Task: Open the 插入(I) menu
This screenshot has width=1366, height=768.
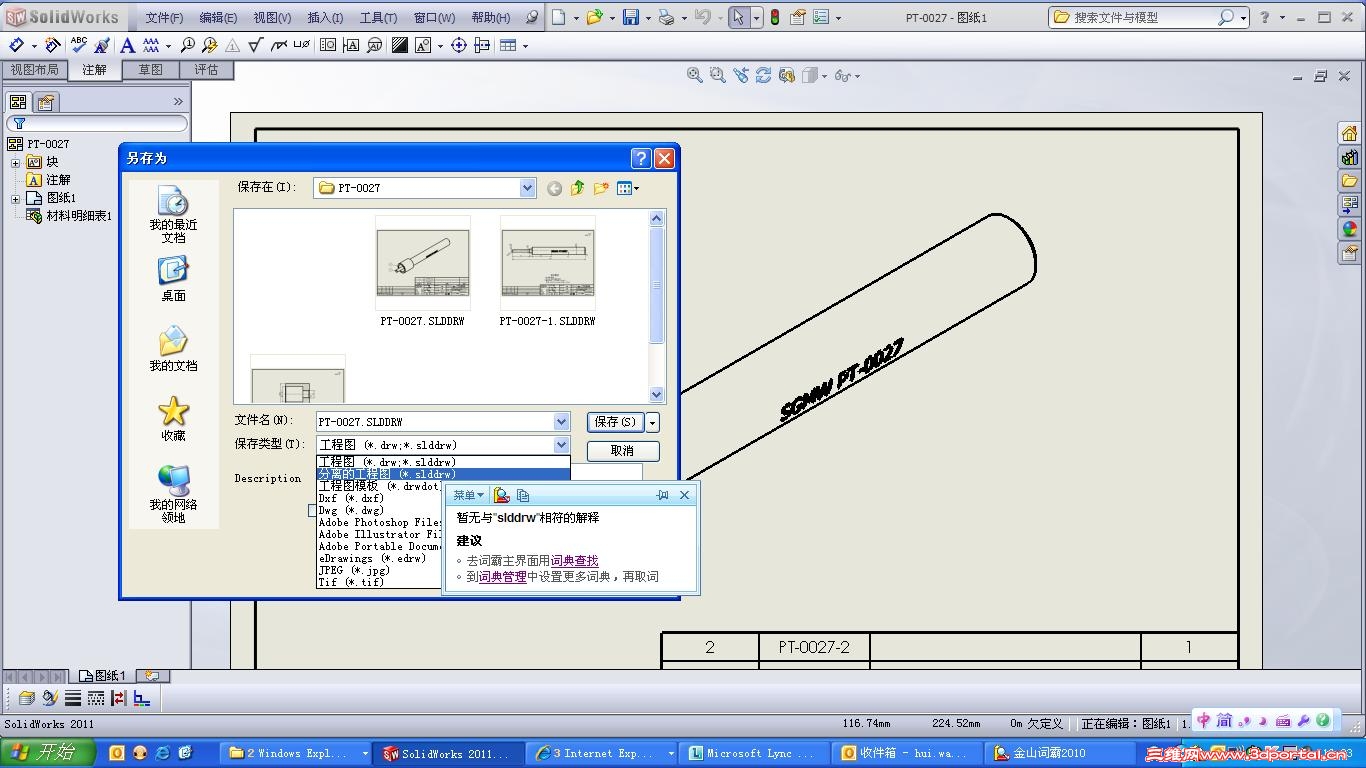Action: (325, 18)
